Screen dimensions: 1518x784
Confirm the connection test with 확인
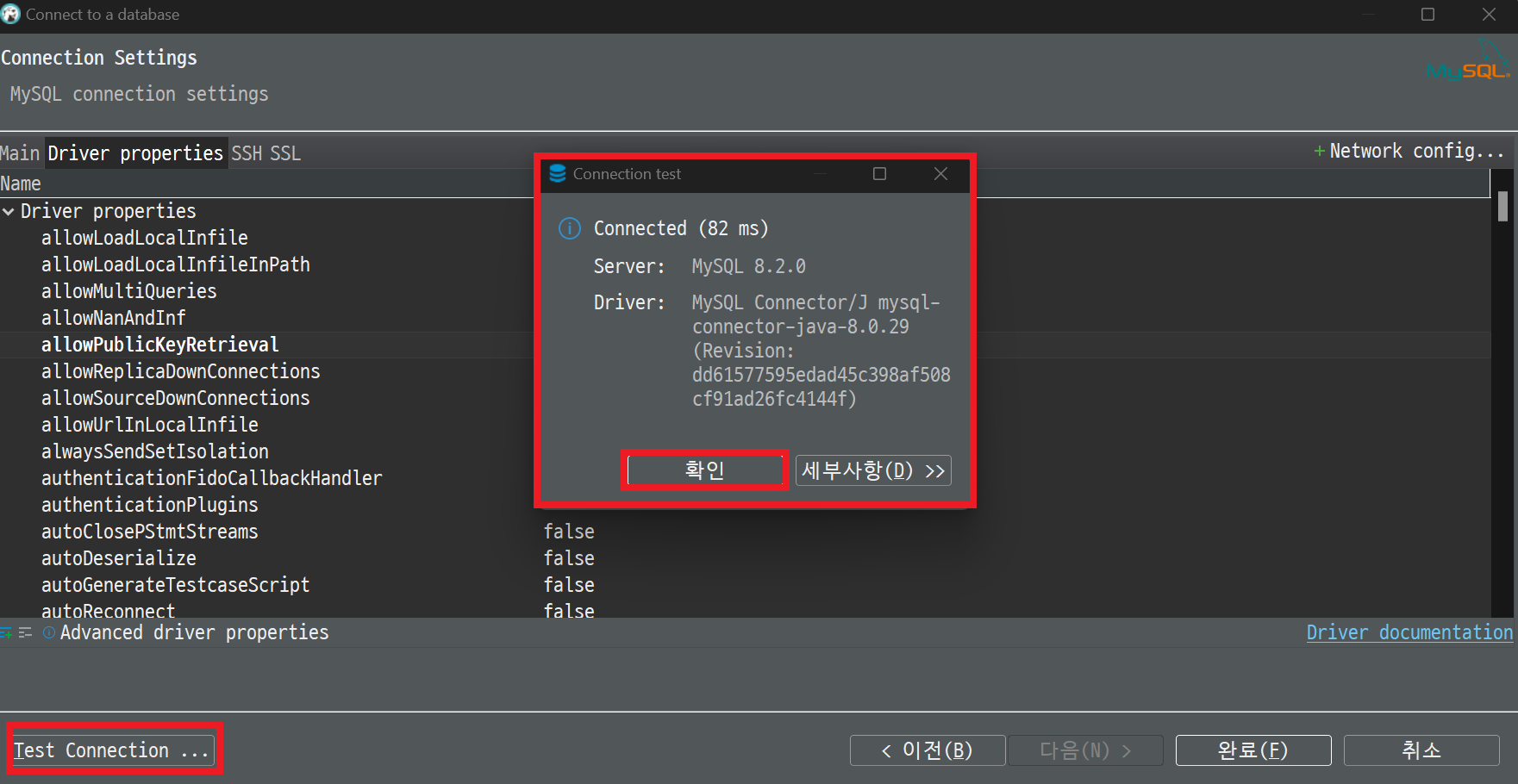tap(704, 470)
